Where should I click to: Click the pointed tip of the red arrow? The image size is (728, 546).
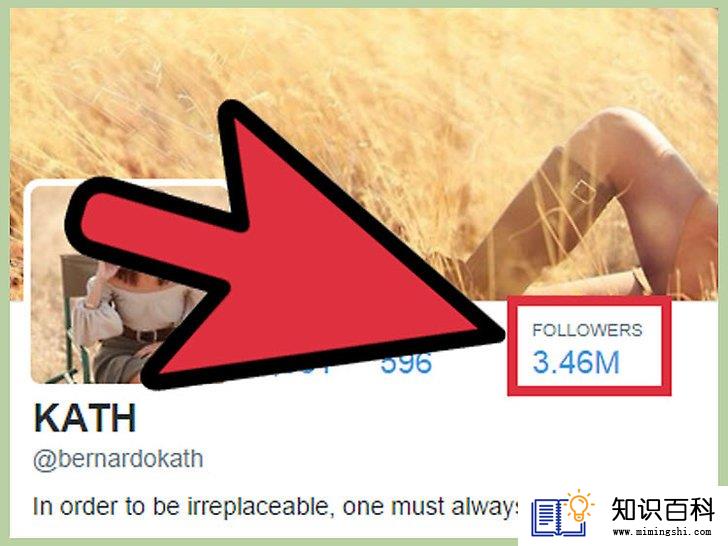click(x=499, y=334)
